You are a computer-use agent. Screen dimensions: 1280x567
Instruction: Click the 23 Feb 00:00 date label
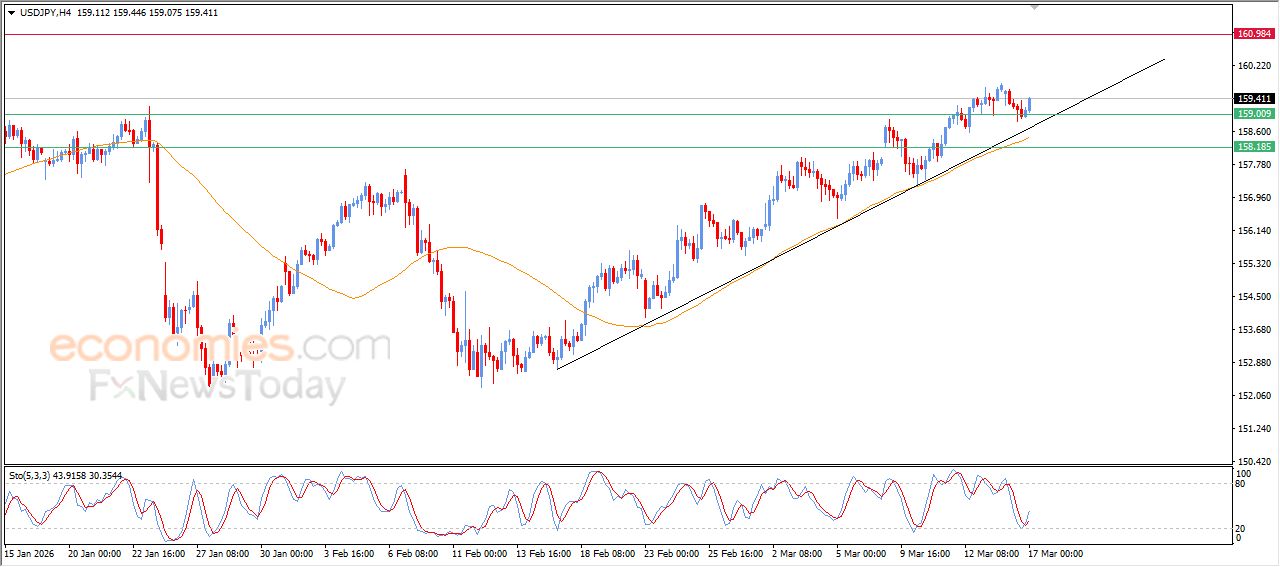670,553
